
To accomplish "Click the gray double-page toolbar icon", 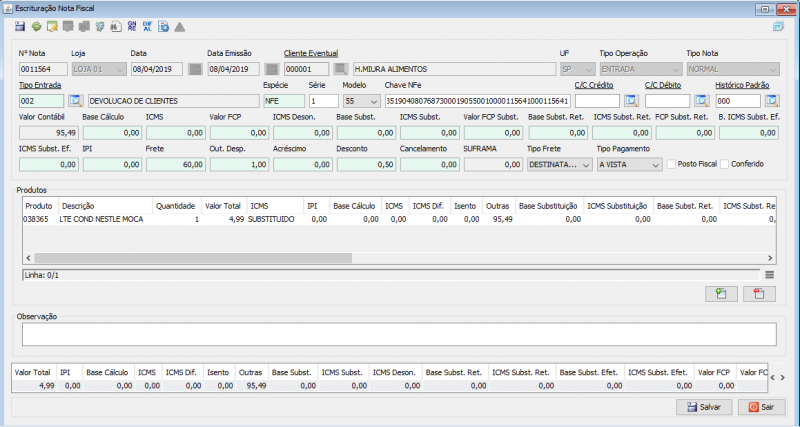I will pos(84,27).
